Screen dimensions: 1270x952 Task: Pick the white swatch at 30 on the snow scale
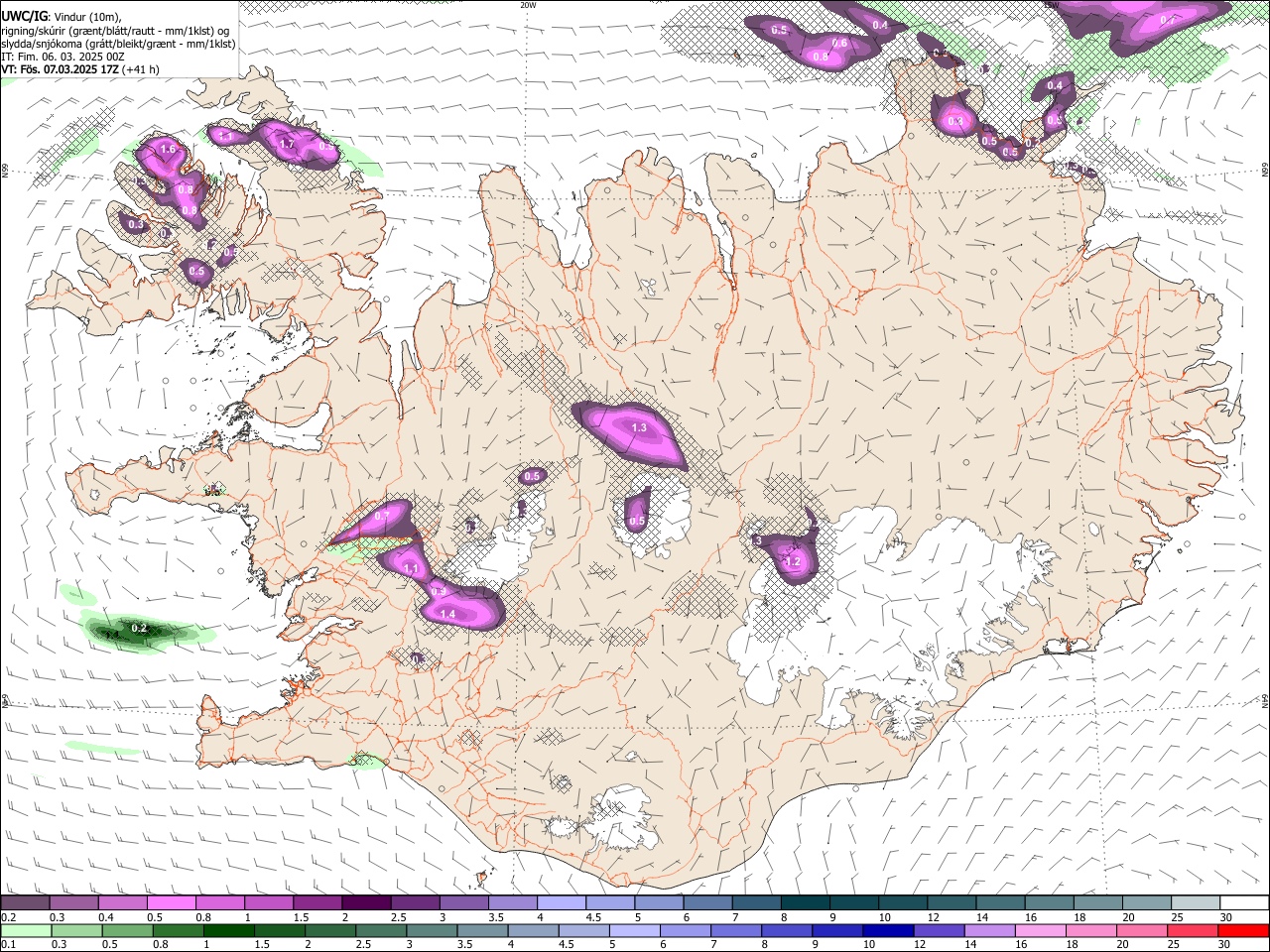point(1242,902)
